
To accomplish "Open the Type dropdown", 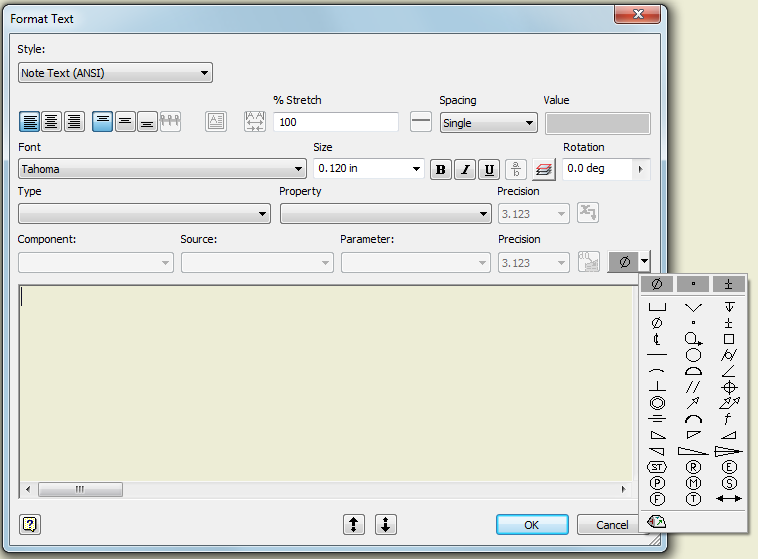I will point(144,213).
